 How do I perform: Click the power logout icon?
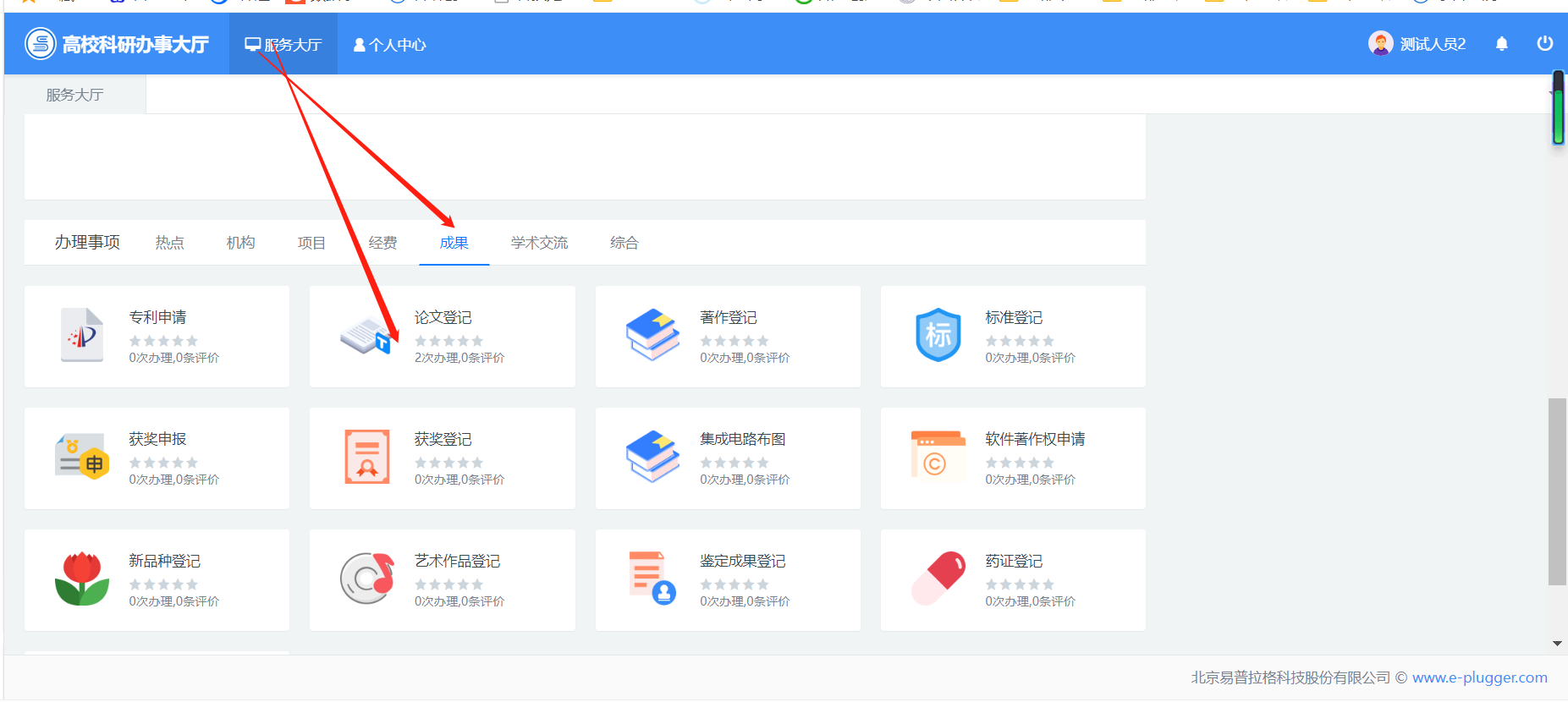(x=1544, y=43)
